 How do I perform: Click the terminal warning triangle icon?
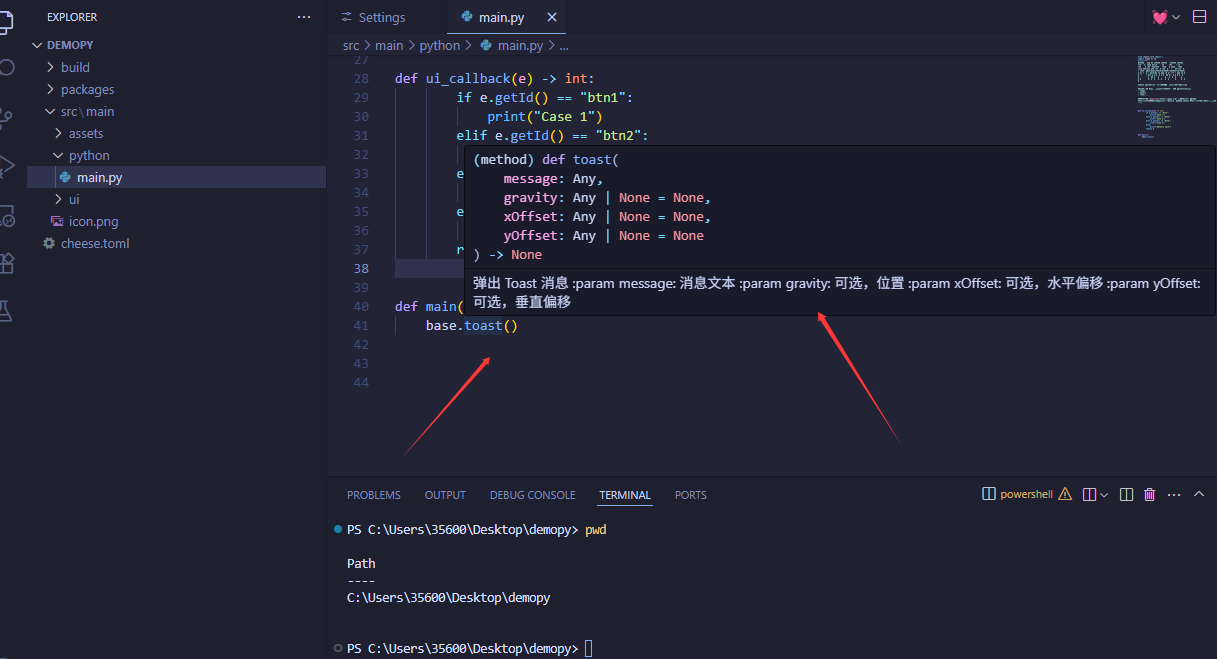tap(1065, 494)
